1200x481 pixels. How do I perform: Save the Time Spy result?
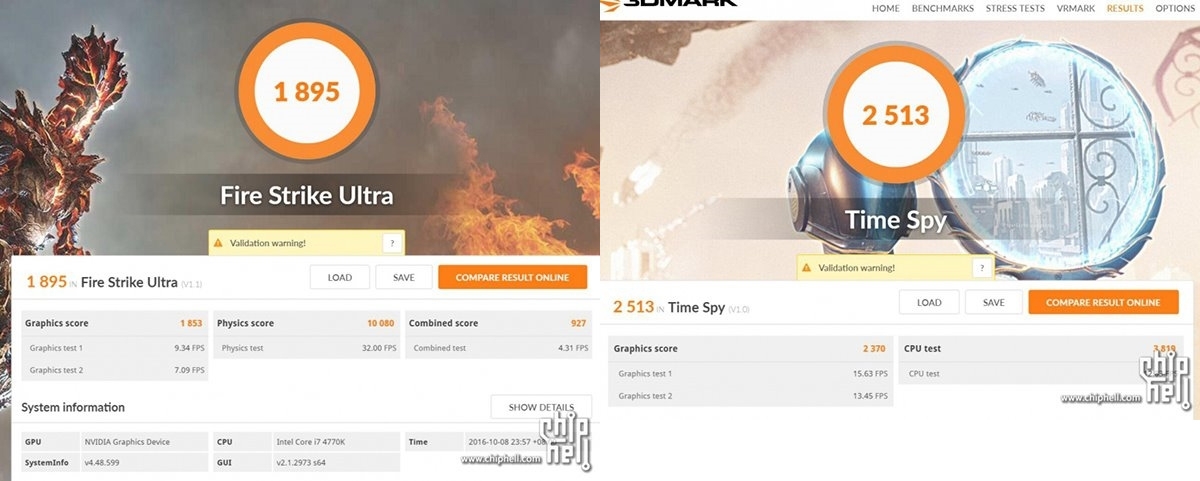pyautogui.click(x=994, y=302)
